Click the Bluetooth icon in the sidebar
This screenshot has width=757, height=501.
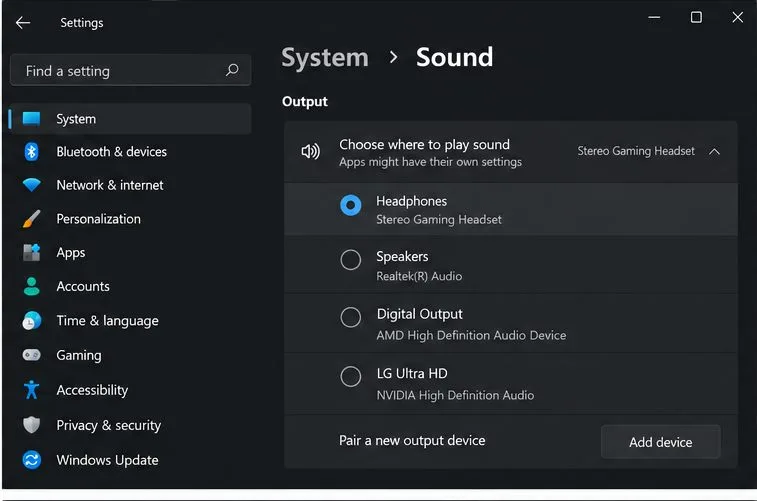[31, 152]
